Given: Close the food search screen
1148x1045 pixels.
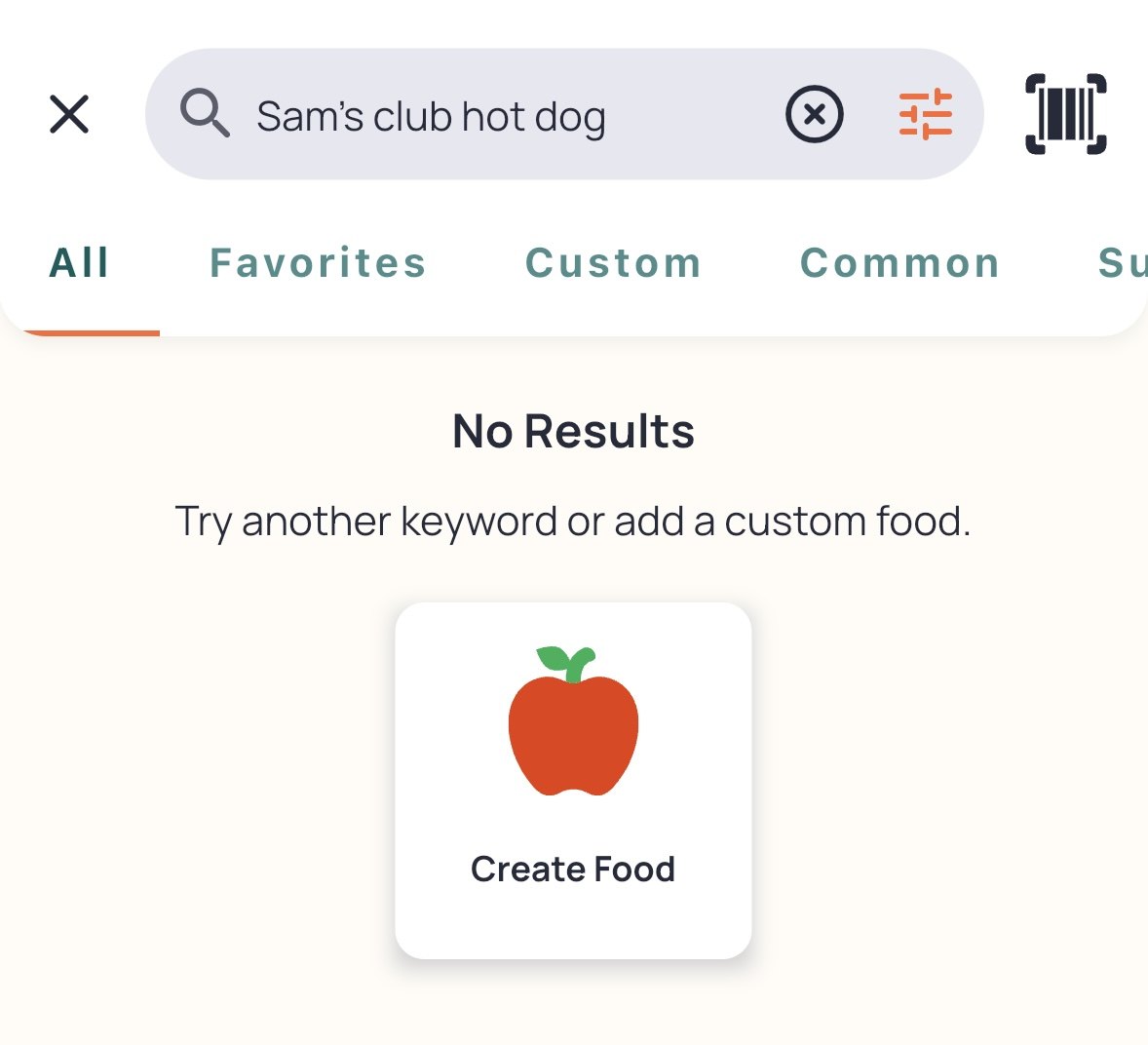Looking at the screenshot, I should click(x=69, y=114).
